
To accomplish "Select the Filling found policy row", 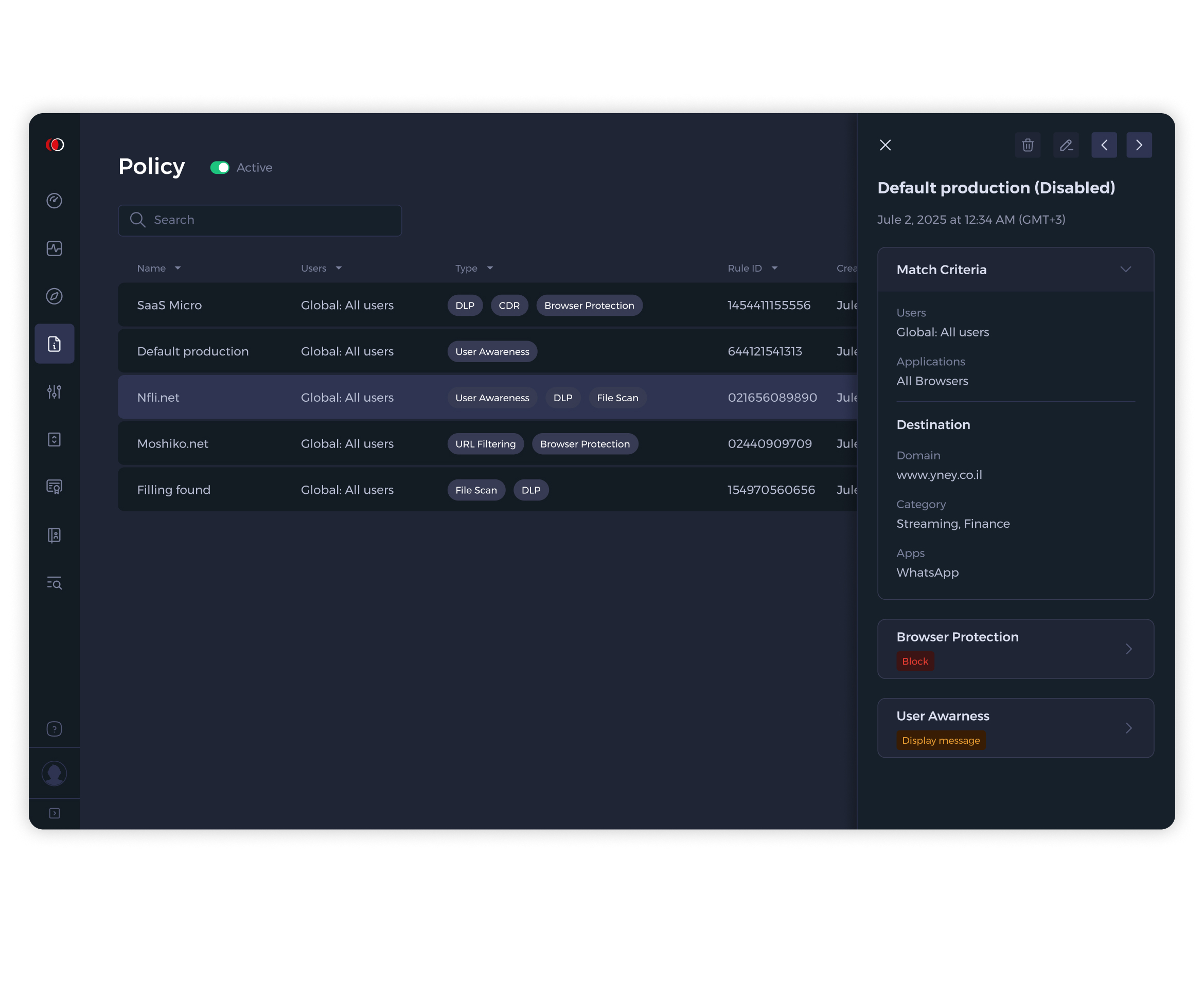I will [487, 490].
